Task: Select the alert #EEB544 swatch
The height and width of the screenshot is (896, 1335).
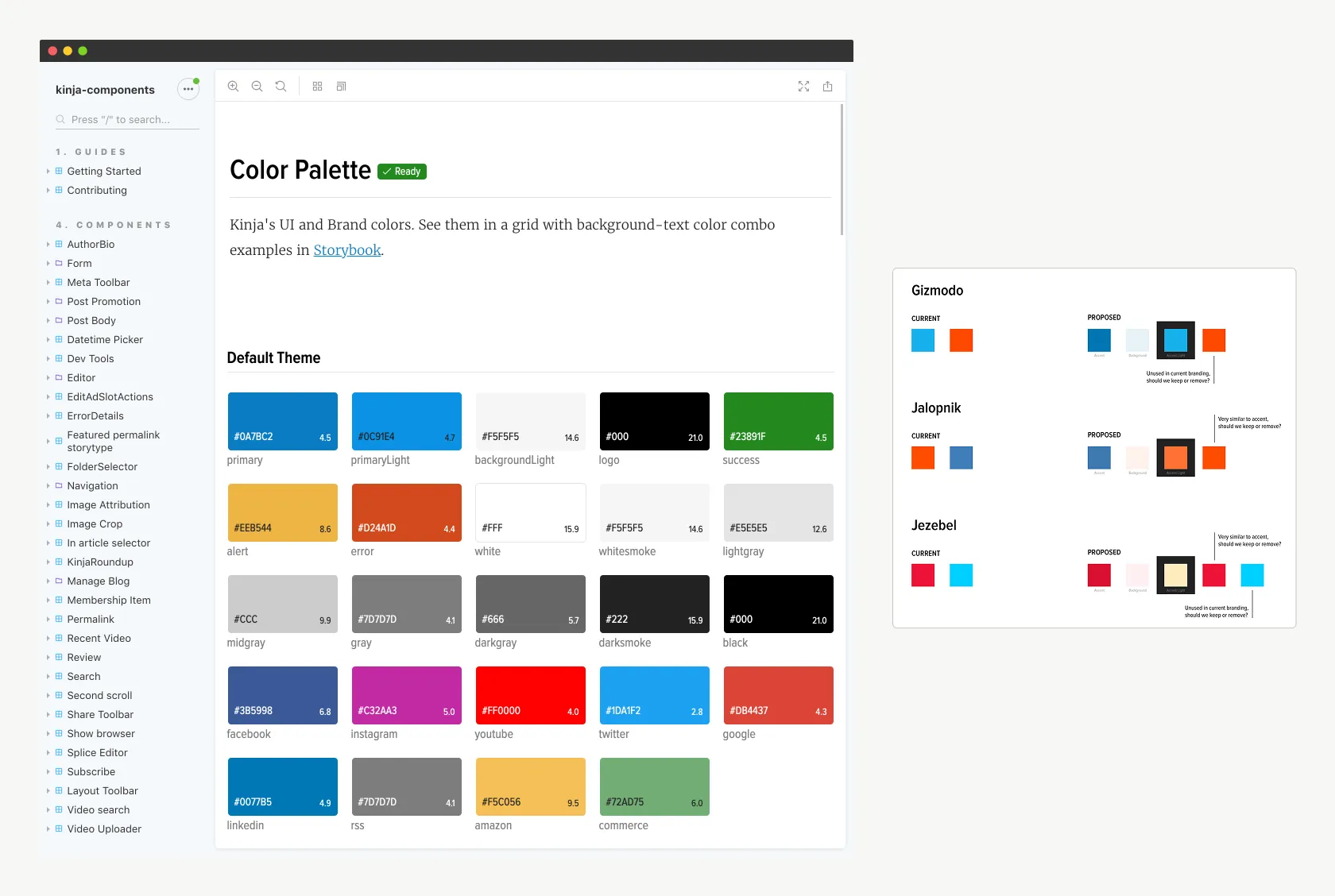Action: (x=282, y=512)
